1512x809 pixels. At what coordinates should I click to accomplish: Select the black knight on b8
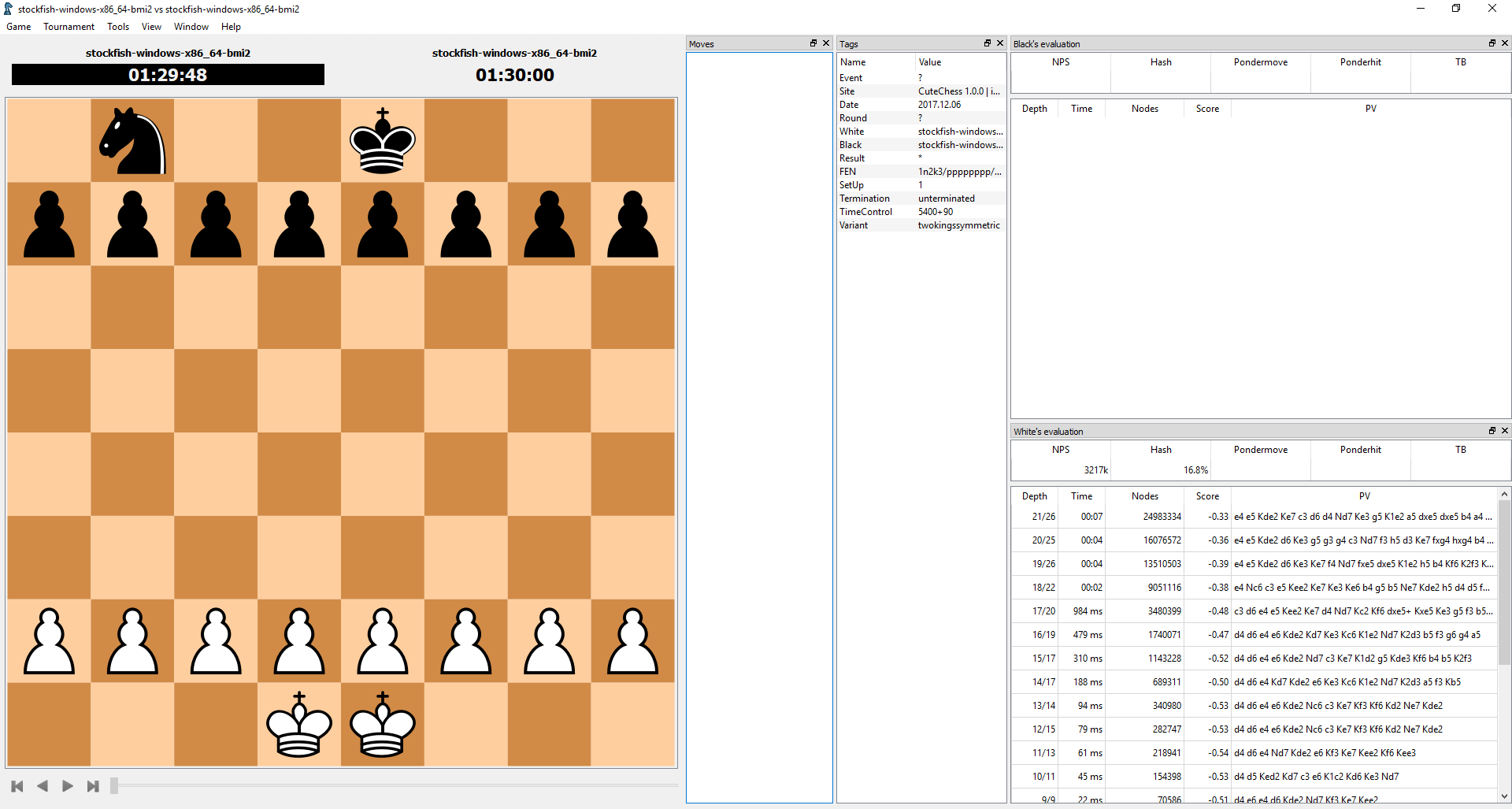(132, 141)
